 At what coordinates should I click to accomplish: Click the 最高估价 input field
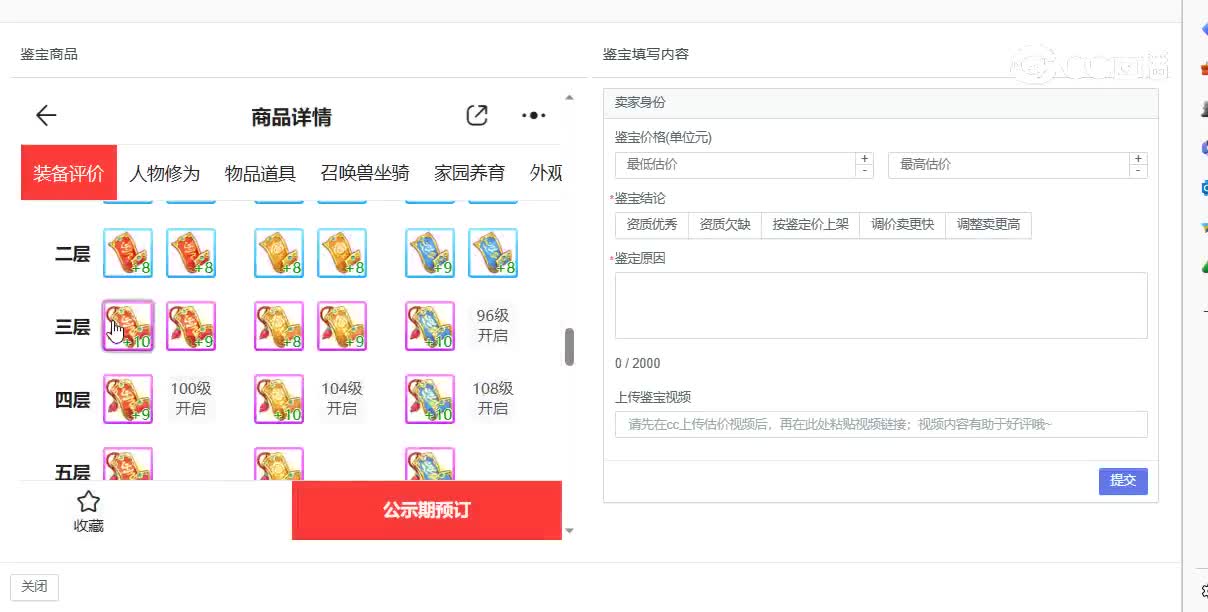[1009, 165]
